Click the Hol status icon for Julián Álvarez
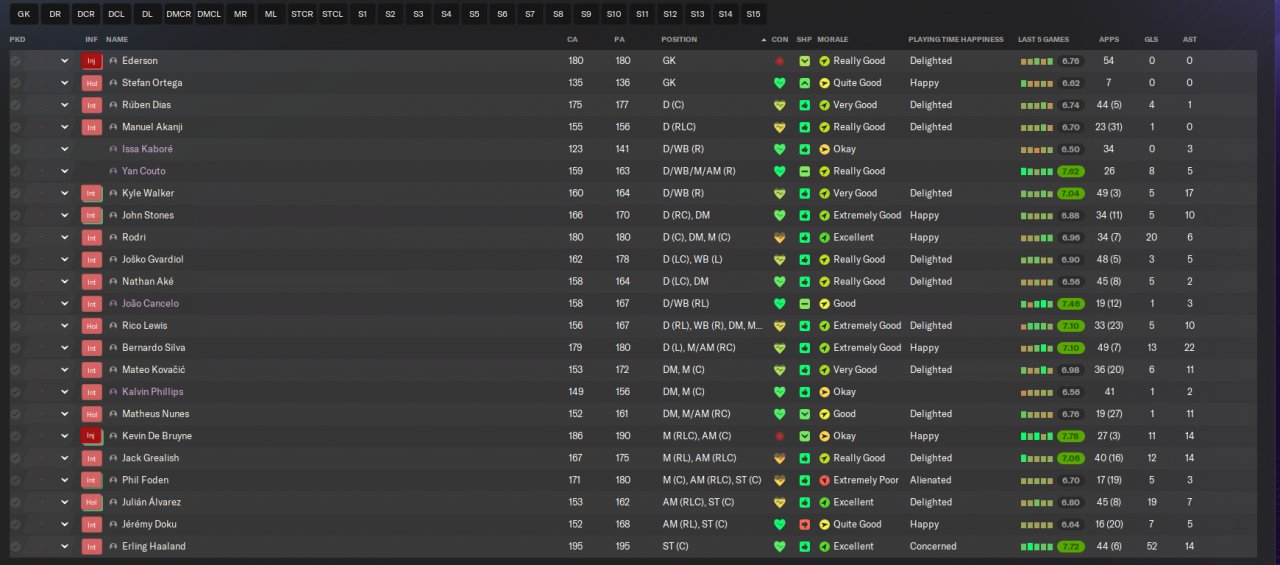 click(92, 502)
